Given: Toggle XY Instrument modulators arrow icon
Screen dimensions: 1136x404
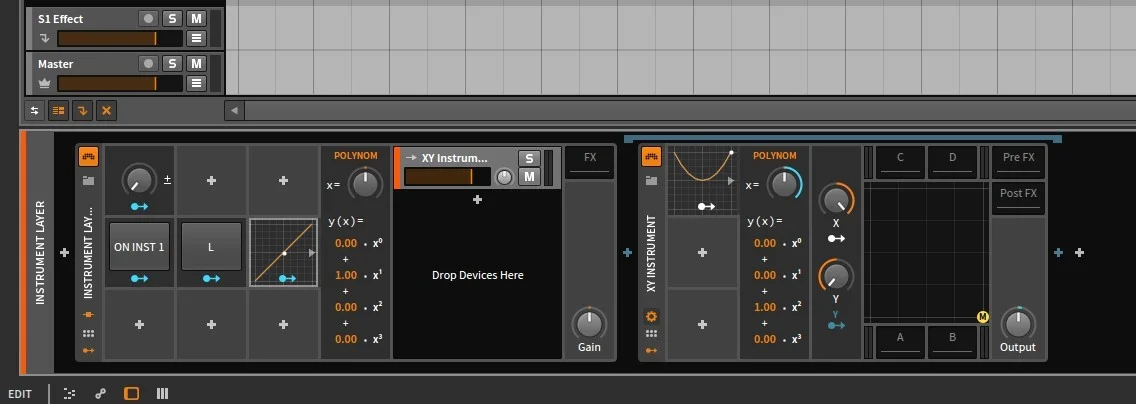Looking at the screenshot, I should pos(651,350).
